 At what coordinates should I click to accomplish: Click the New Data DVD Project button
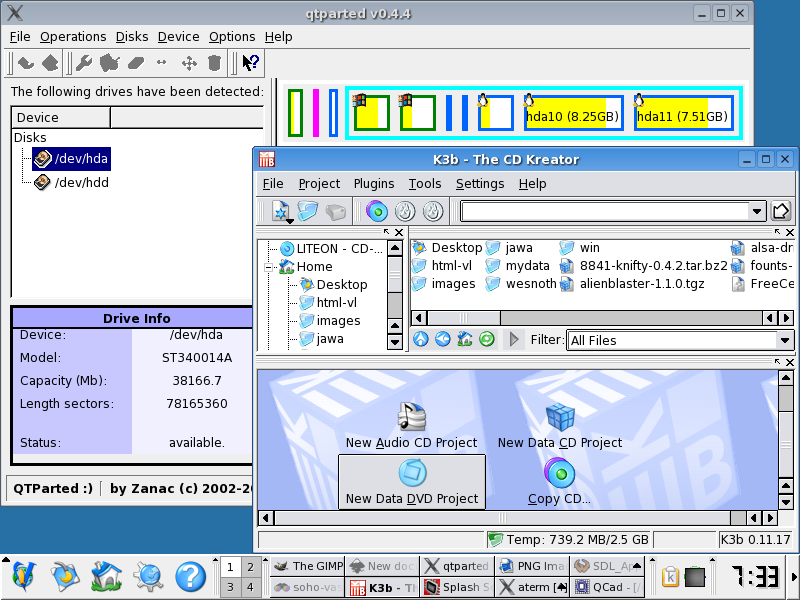click(x=412, y=481)
